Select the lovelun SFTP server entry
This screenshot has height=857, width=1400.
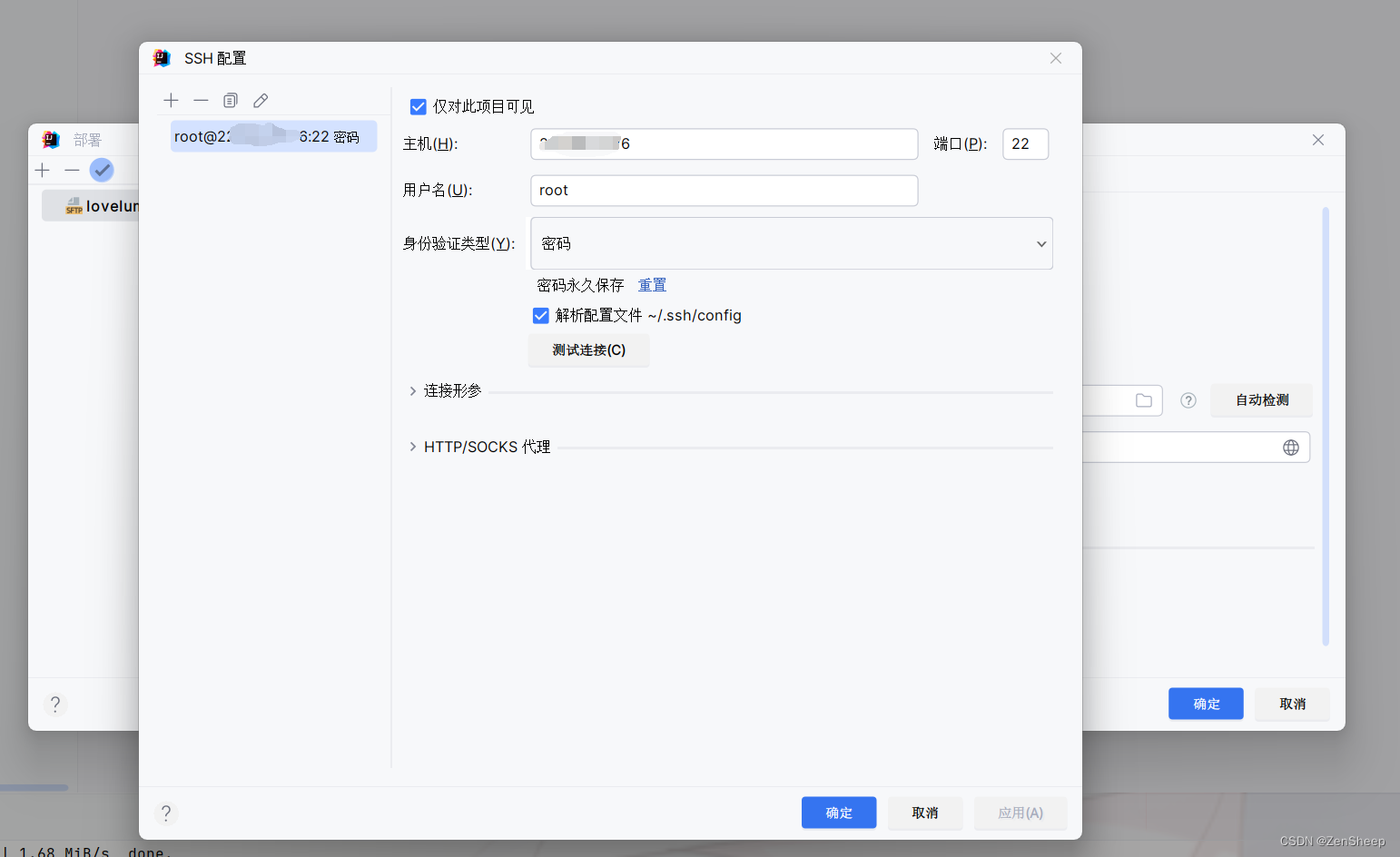(x=92, y=206)
